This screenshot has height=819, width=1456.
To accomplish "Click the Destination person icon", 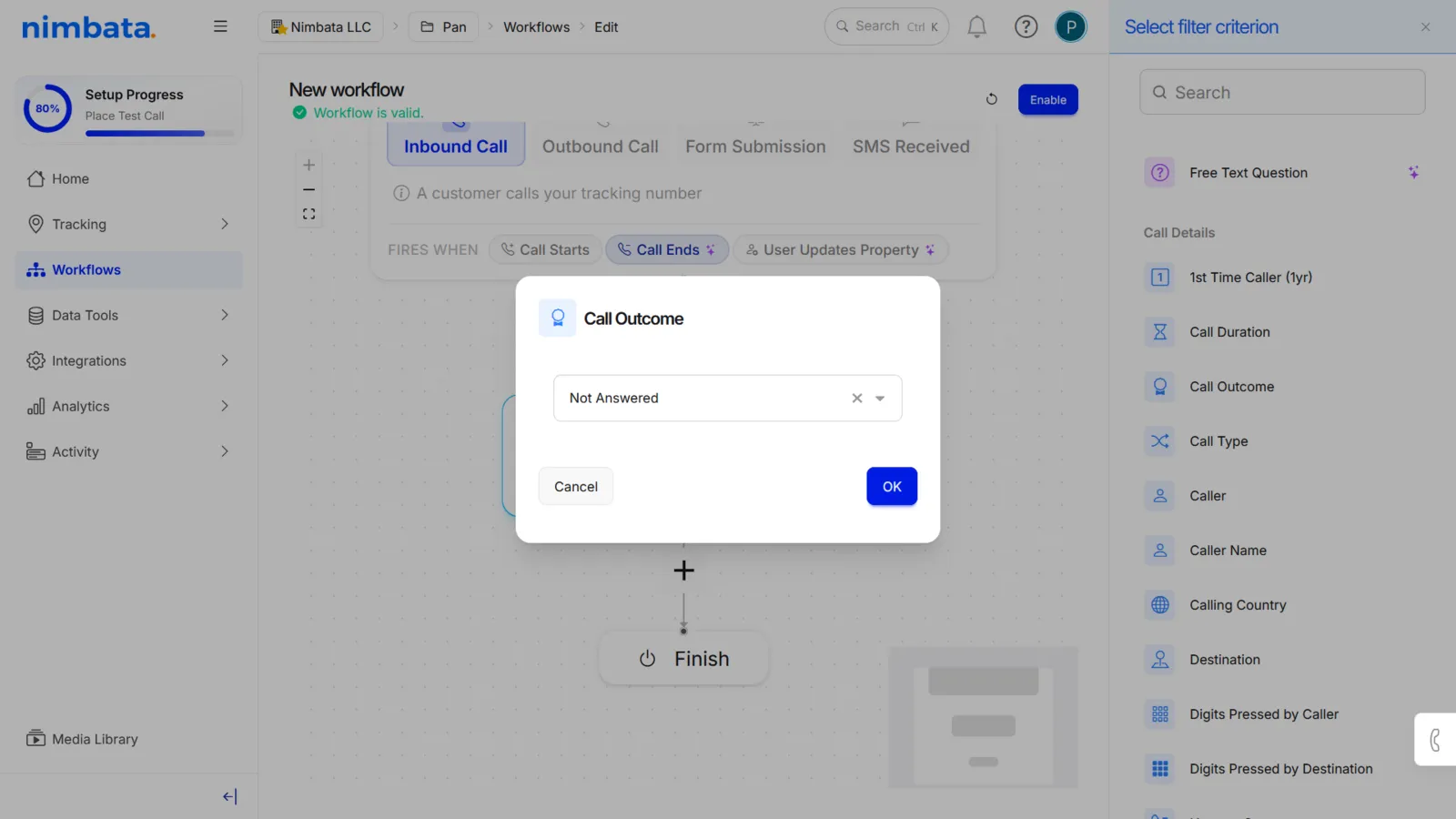I will [x=1159, y=659].
